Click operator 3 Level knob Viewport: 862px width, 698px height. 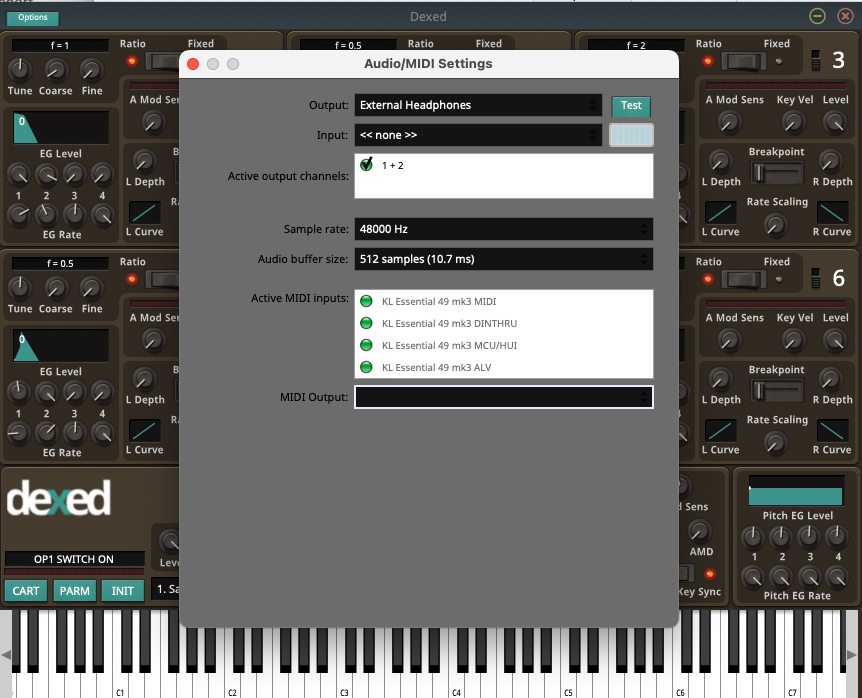coord(835,122)
